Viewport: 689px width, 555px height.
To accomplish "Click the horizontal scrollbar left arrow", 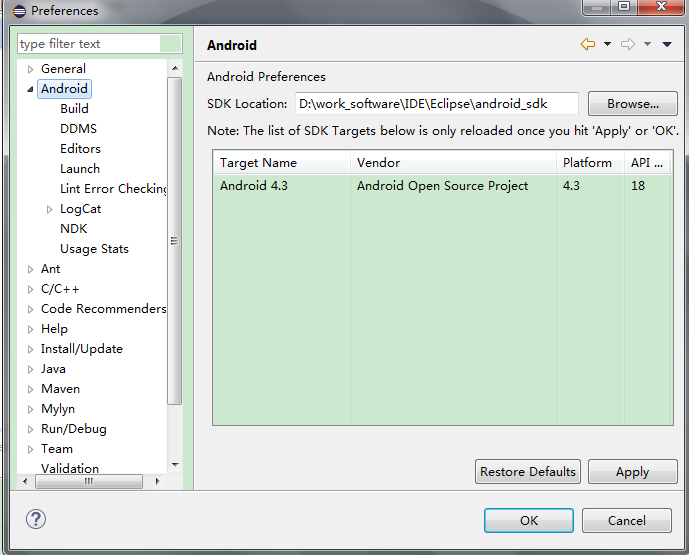I will click(25, 481).
